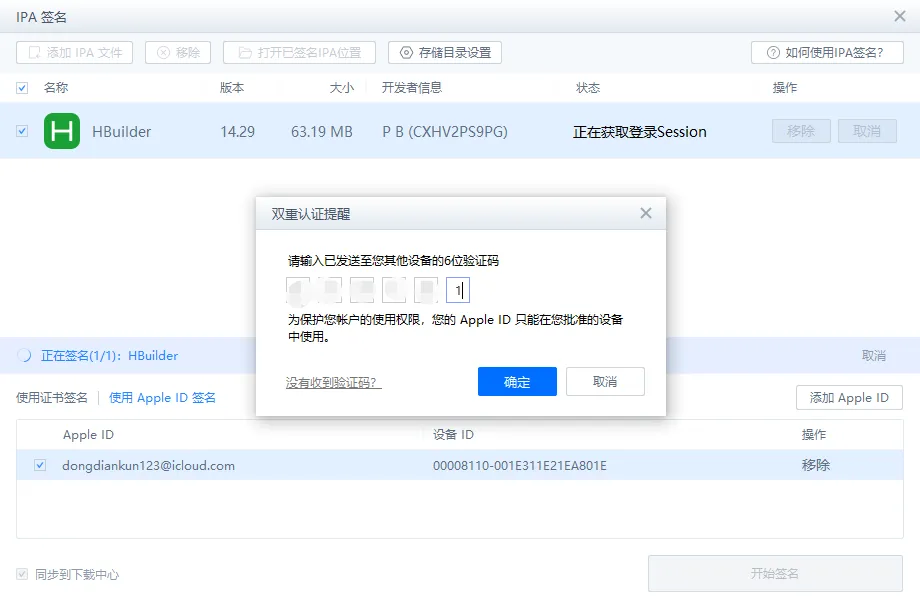The width and height of the screenshot is (920, 613).
Task: Click the 正在签名(1/1): HBuilder status text
Action: point(109,355)
